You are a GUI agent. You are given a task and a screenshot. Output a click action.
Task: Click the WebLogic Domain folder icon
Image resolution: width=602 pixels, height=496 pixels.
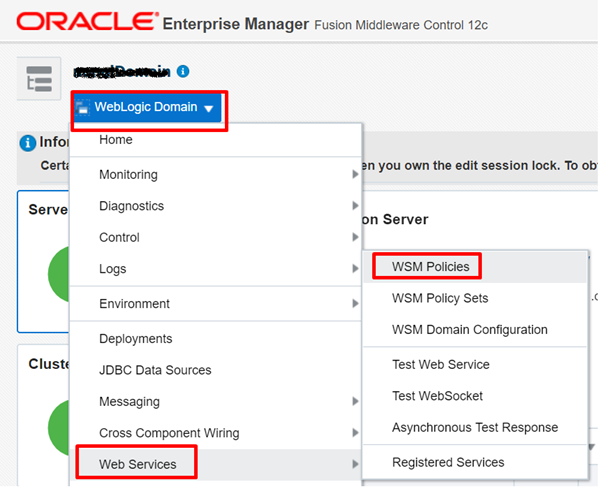[x=82, y=107]
